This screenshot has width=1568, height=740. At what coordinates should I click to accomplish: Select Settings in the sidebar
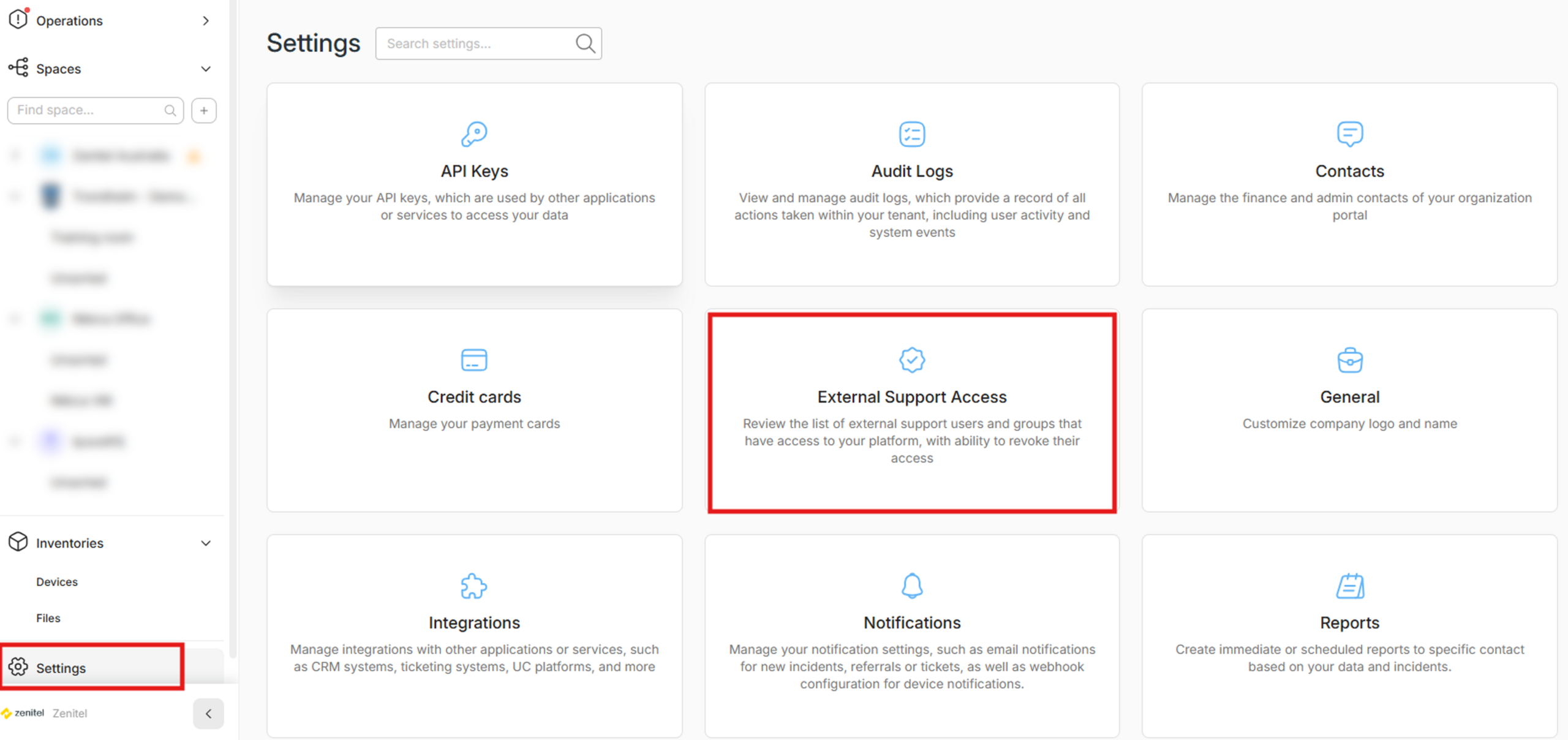coord(61,668)
